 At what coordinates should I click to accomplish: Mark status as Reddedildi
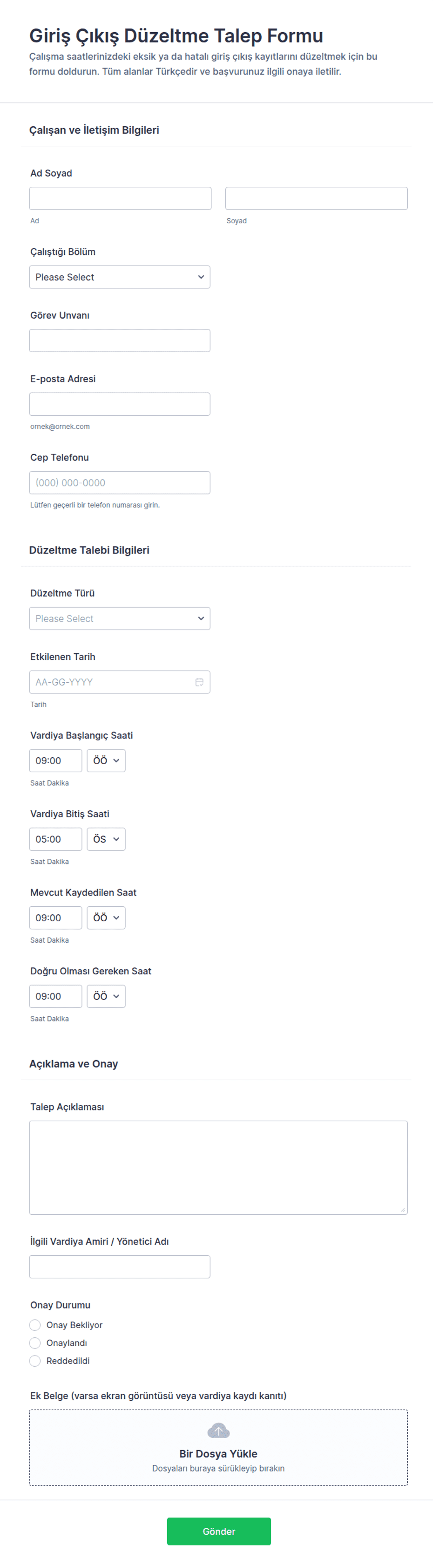tap(35, 1361)
